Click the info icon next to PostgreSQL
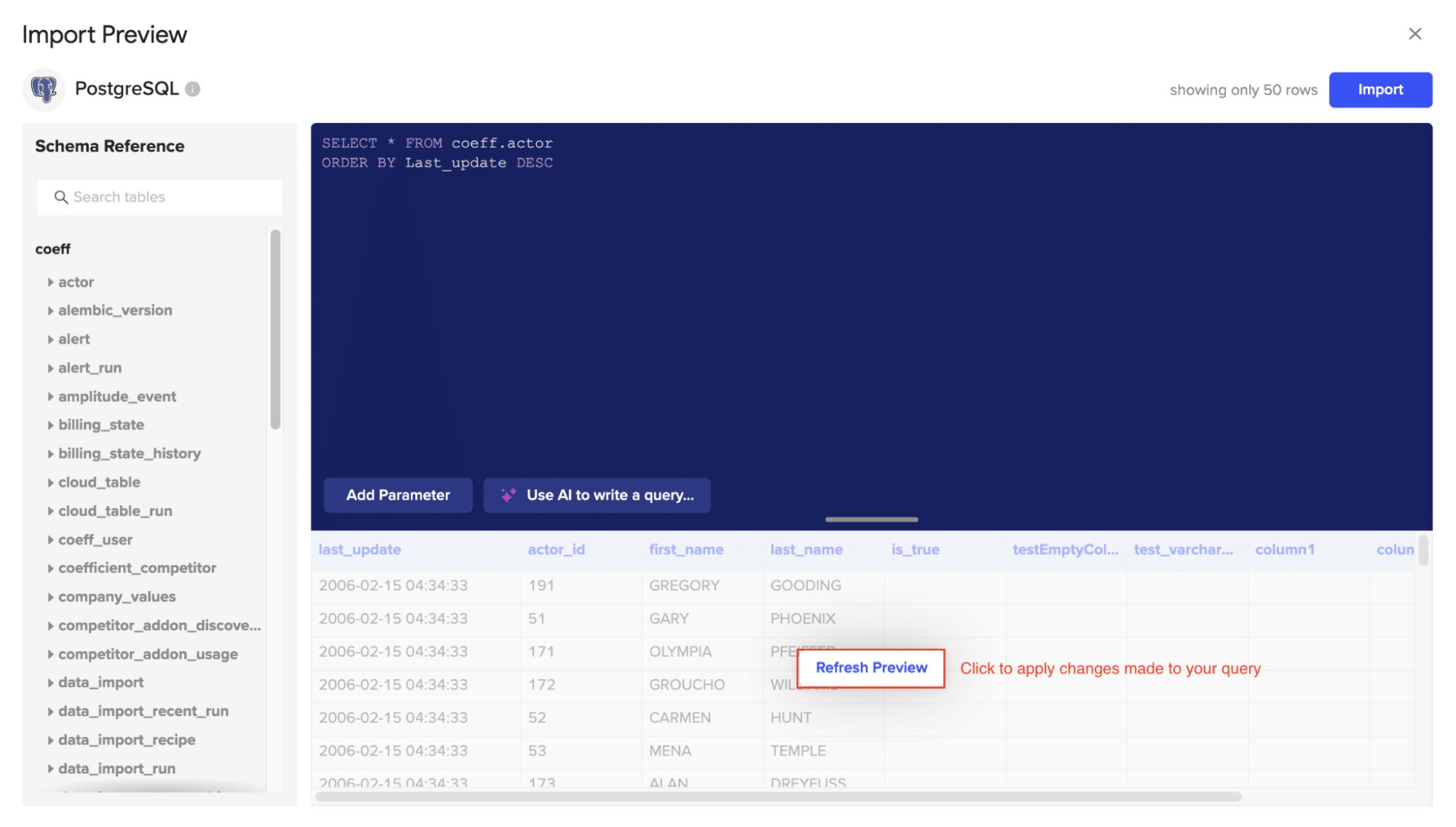Viewport: 1456px width, 827px height. (x=192, y=89)
